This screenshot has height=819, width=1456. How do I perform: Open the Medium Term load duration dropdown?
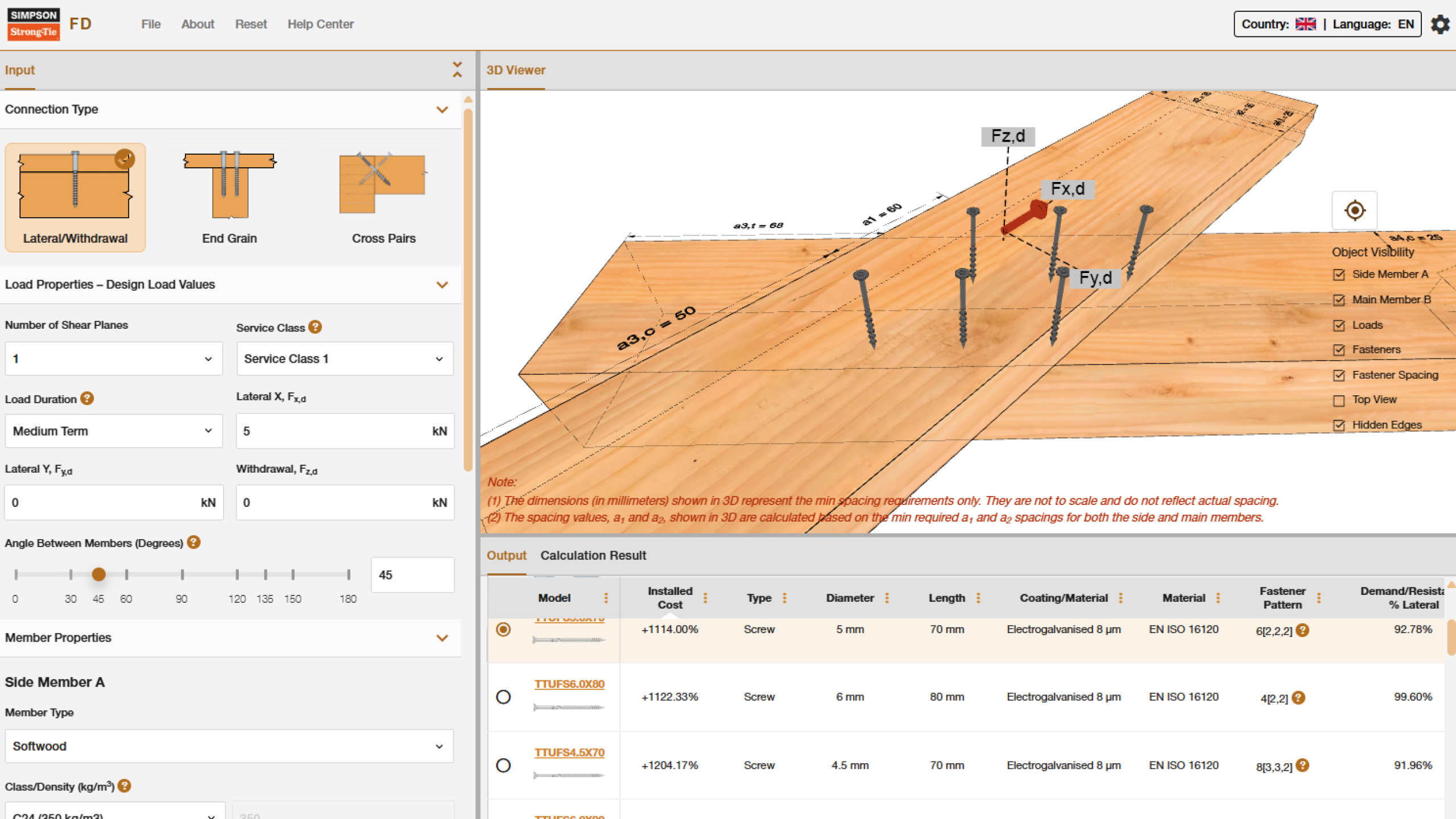(113, 431)
